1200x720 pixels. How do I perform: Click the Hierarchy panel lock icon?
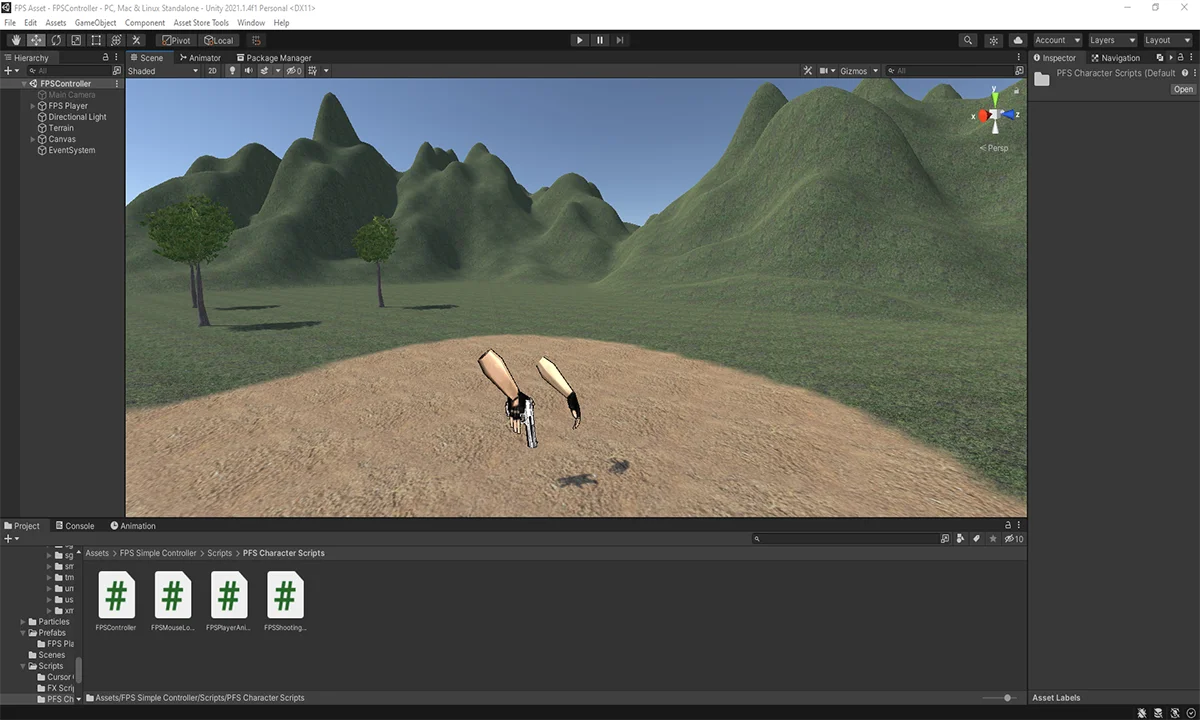(106, 57)
